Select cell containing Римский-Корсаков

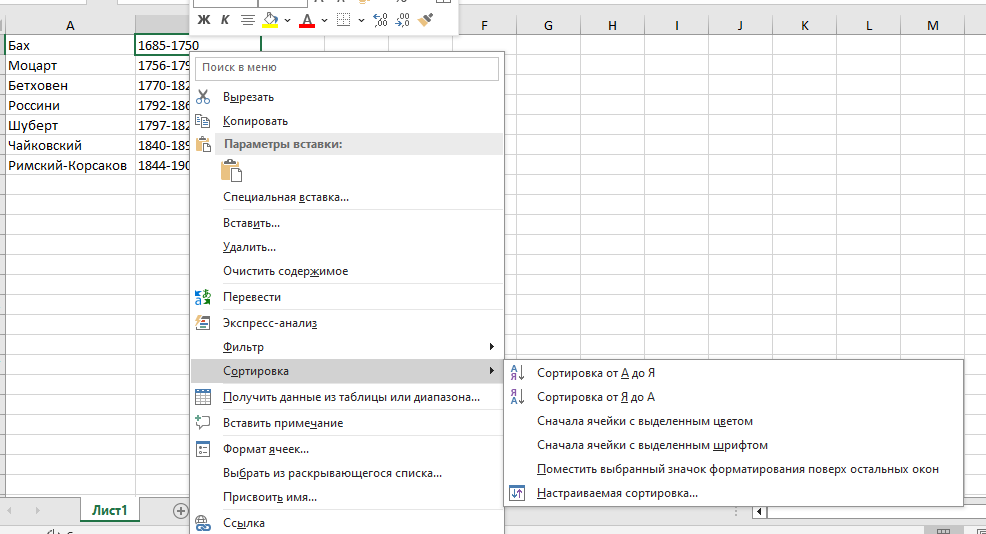coord(70,165)
